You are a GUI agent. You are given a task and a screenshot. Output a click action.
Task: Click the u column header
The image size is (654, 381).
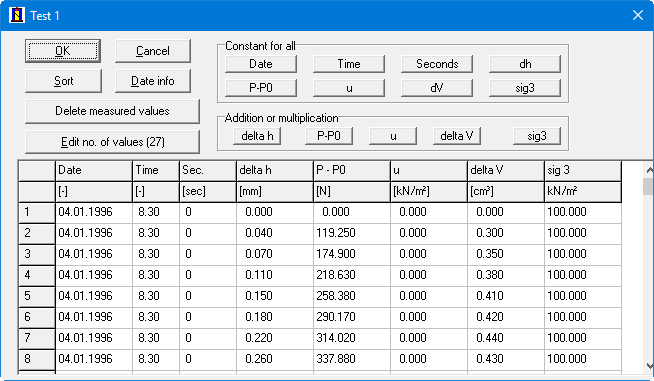click(429, 171)
